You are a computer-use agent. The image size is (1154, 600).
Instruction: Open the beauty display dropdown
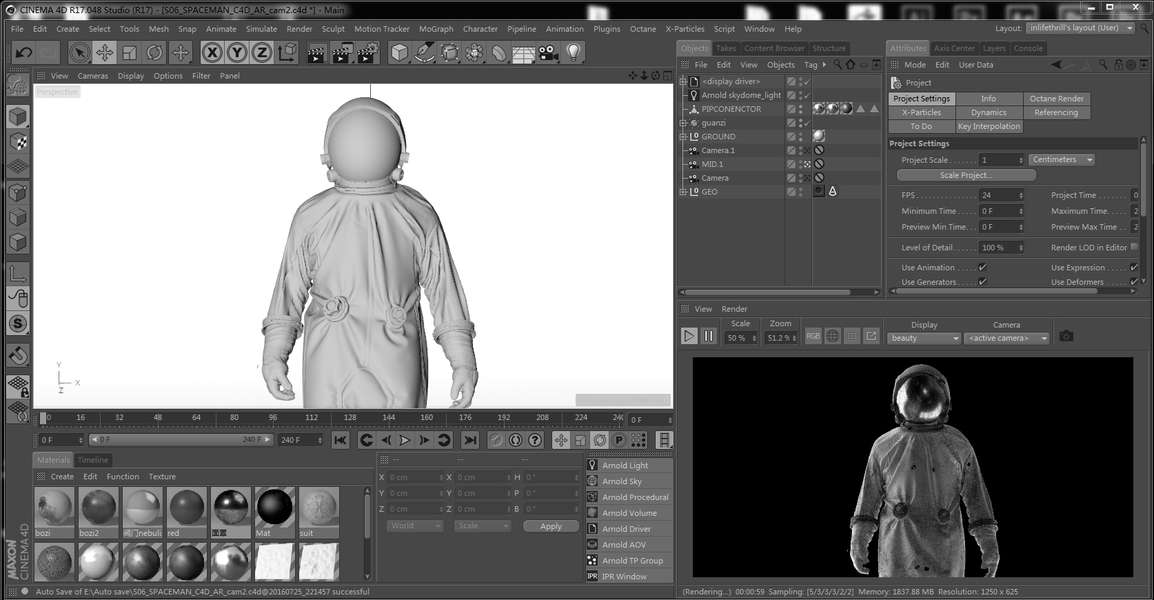click(x=924, y=338)
